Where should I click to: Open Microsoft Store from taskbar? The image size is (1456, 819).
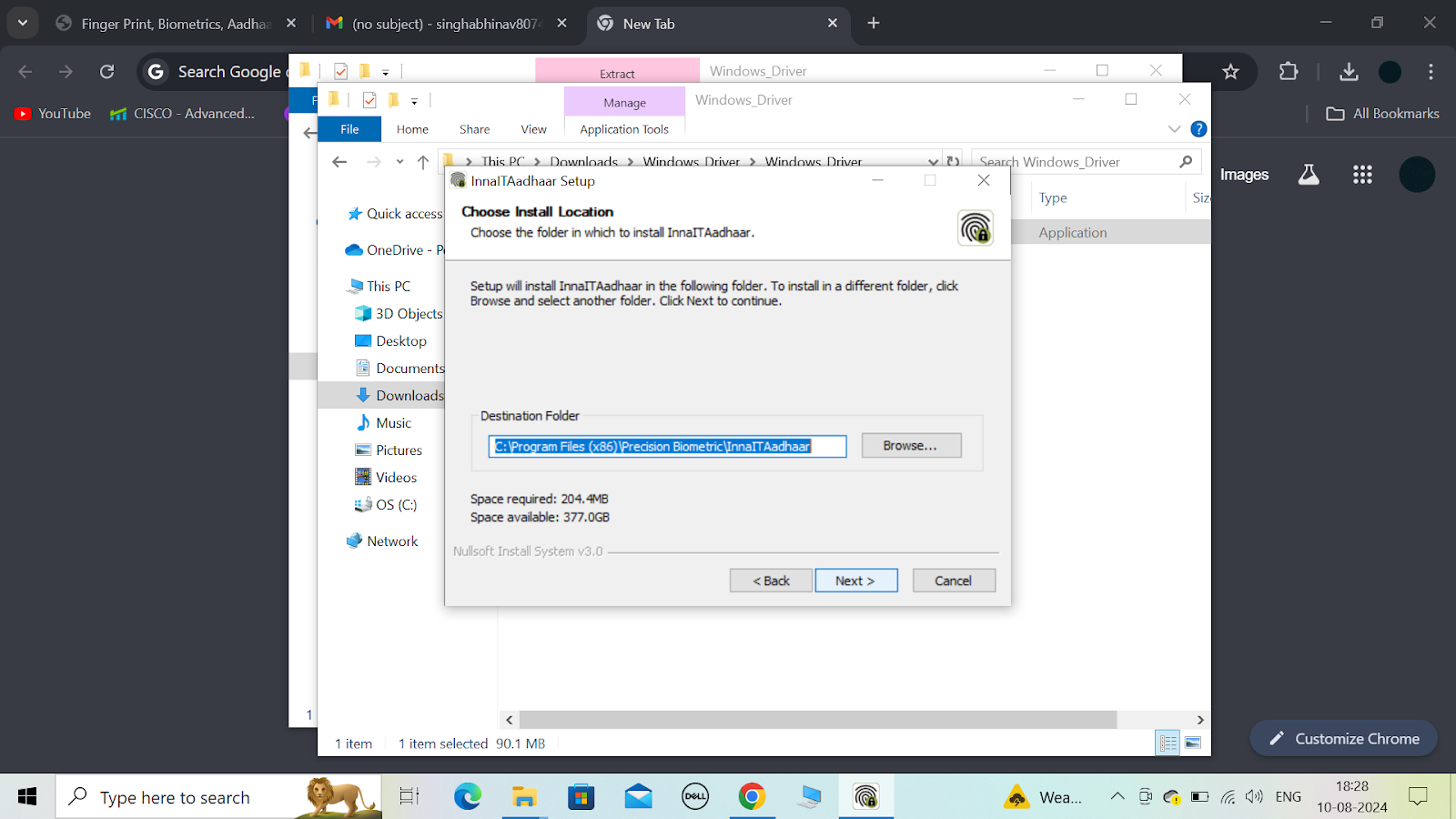click(x=581, y=797)
